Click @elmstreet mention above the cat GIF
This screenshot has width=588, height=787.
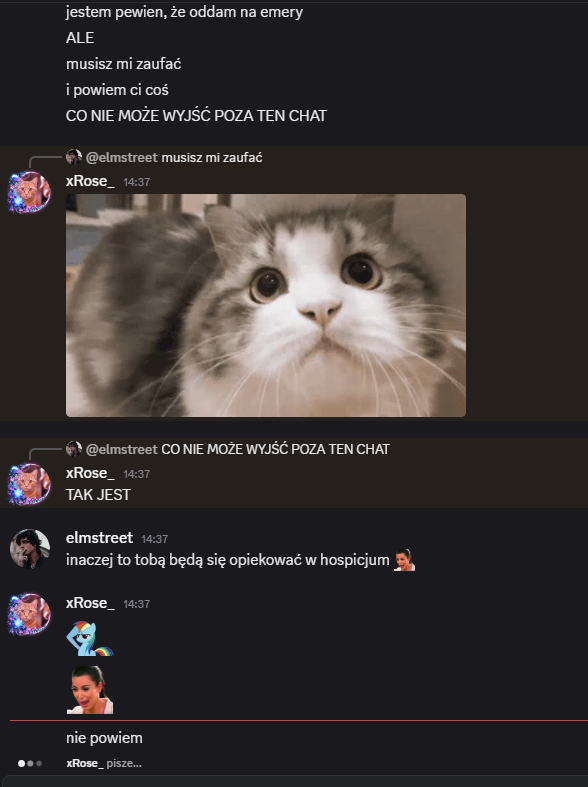(122, 158)
